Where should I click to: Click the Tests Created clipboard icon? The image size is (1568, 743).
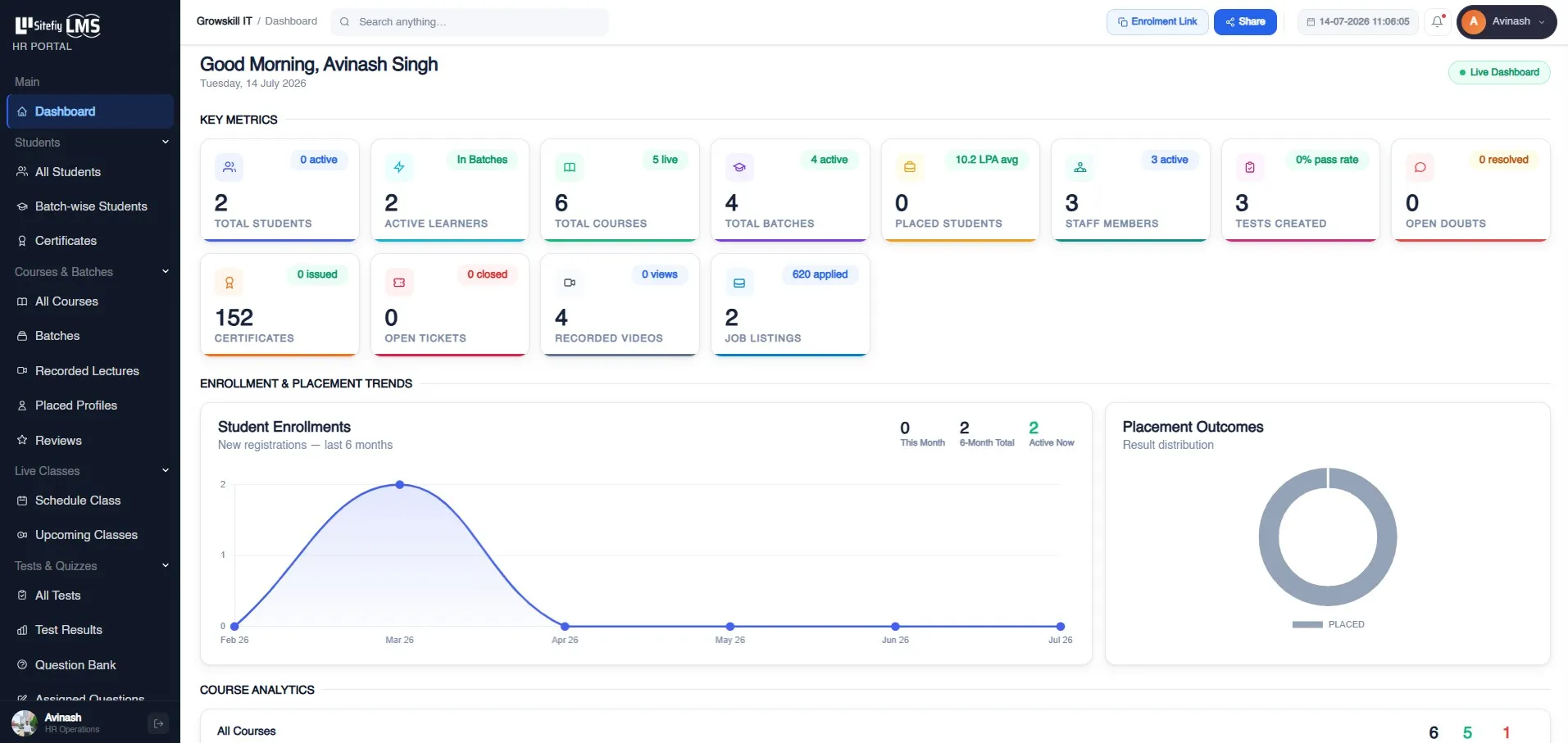1250,167
